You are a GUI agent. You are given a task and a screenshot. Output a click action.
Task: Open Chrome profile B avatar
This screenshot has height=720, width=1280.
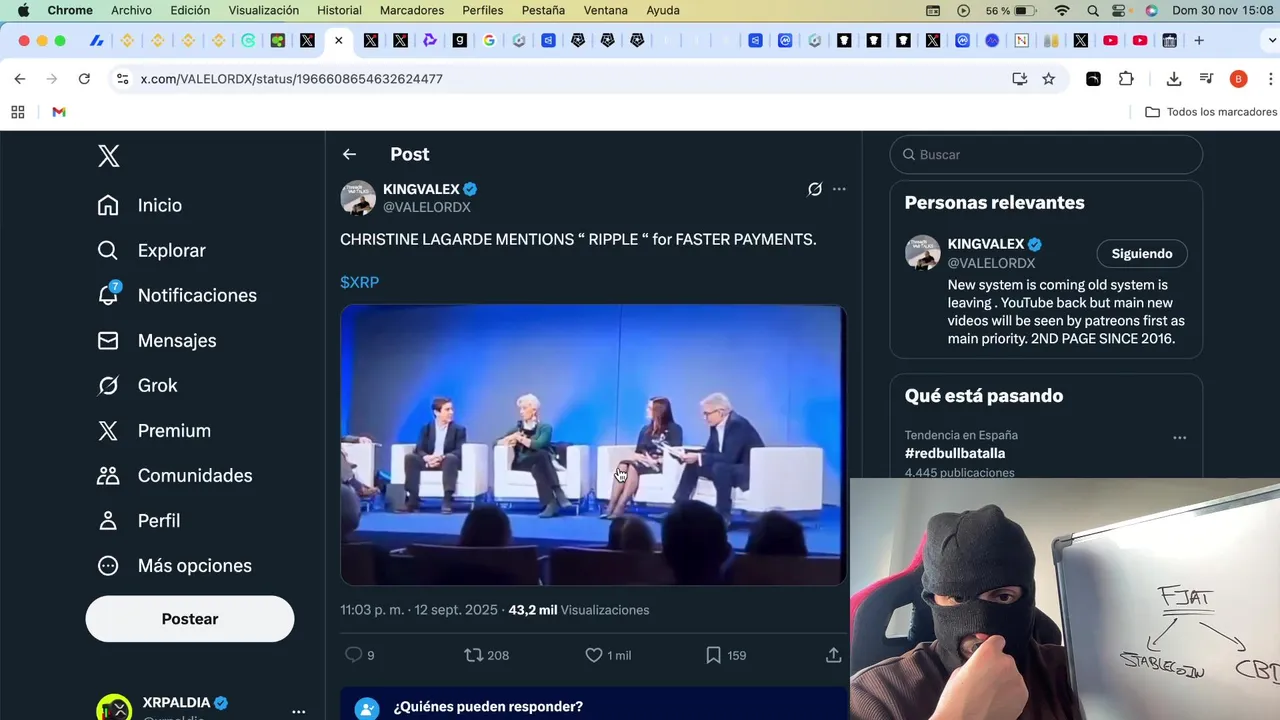point(1238,79)
